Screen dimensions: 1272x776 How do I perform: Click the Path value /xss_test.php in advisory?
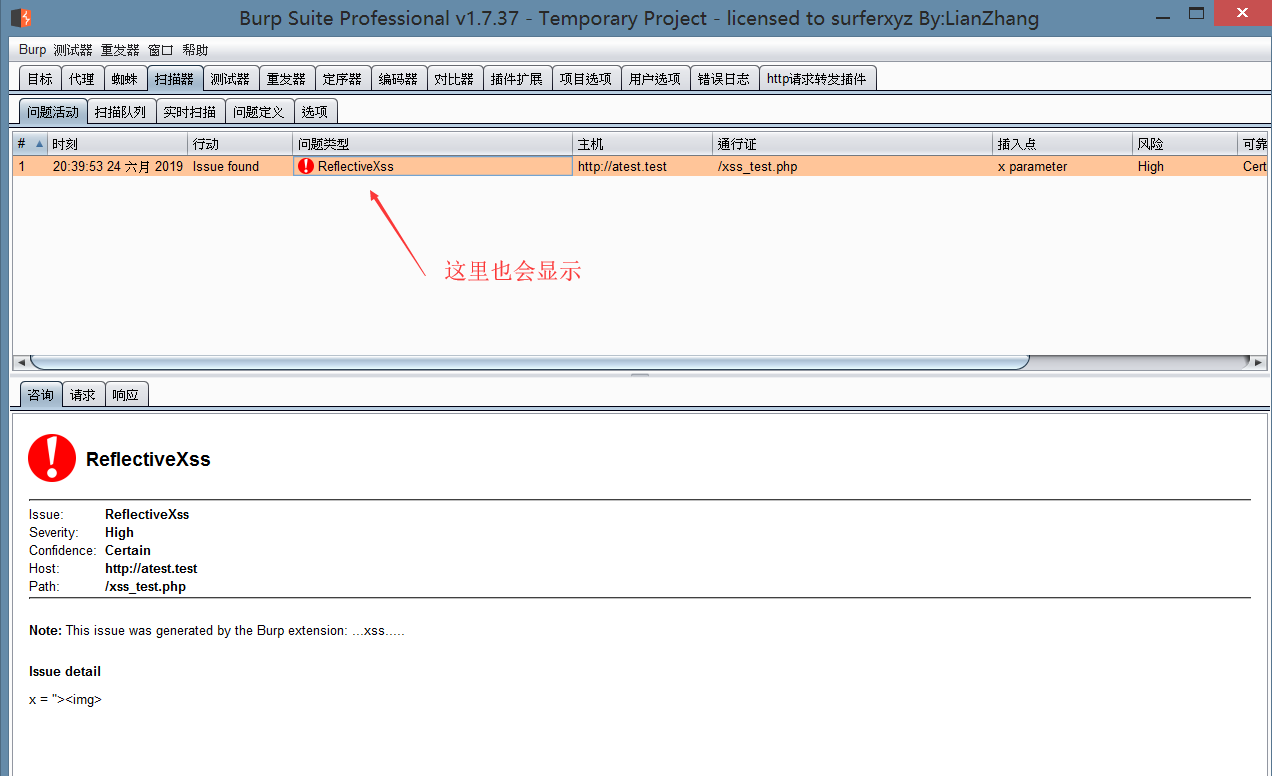[145, 587]
